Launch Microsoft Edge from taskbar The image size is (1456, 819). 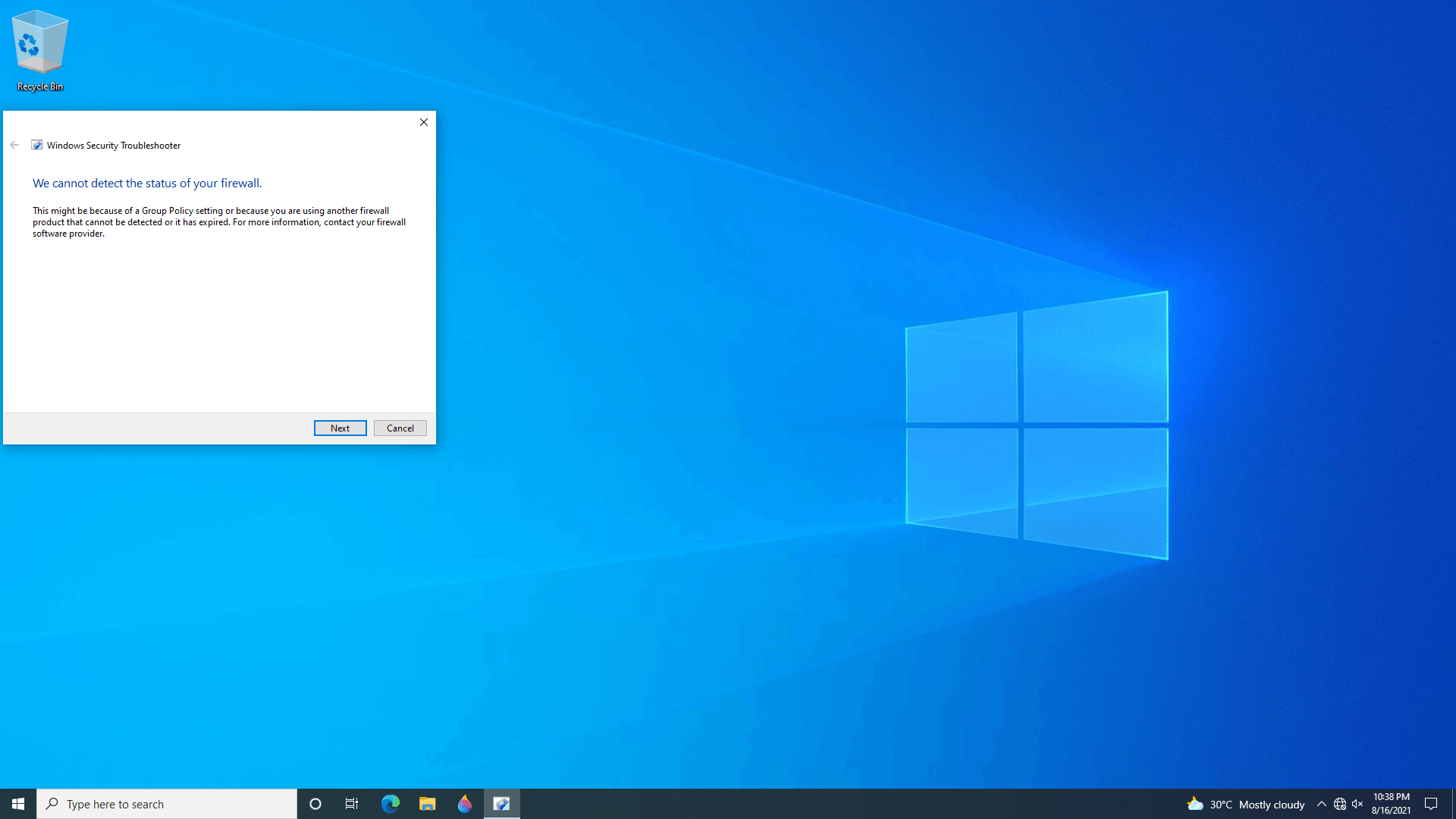(x=390, y=804)
